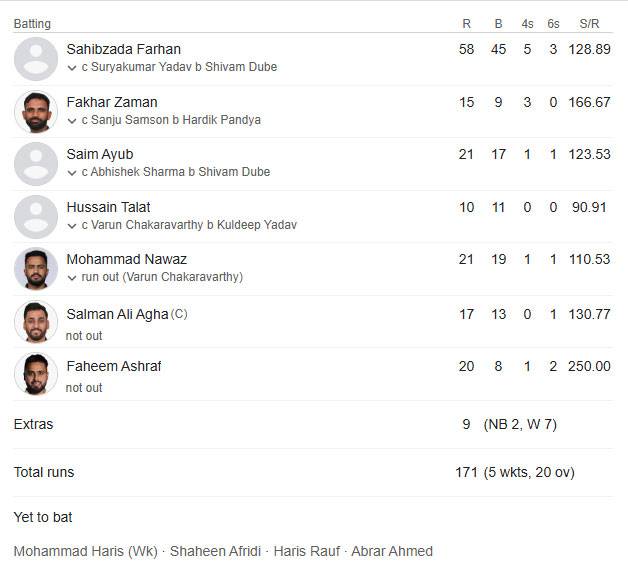Viewport: 628px width, 573px height.
Task: Open Mohammad Nawaz's player photo
Action: point(36,269)
